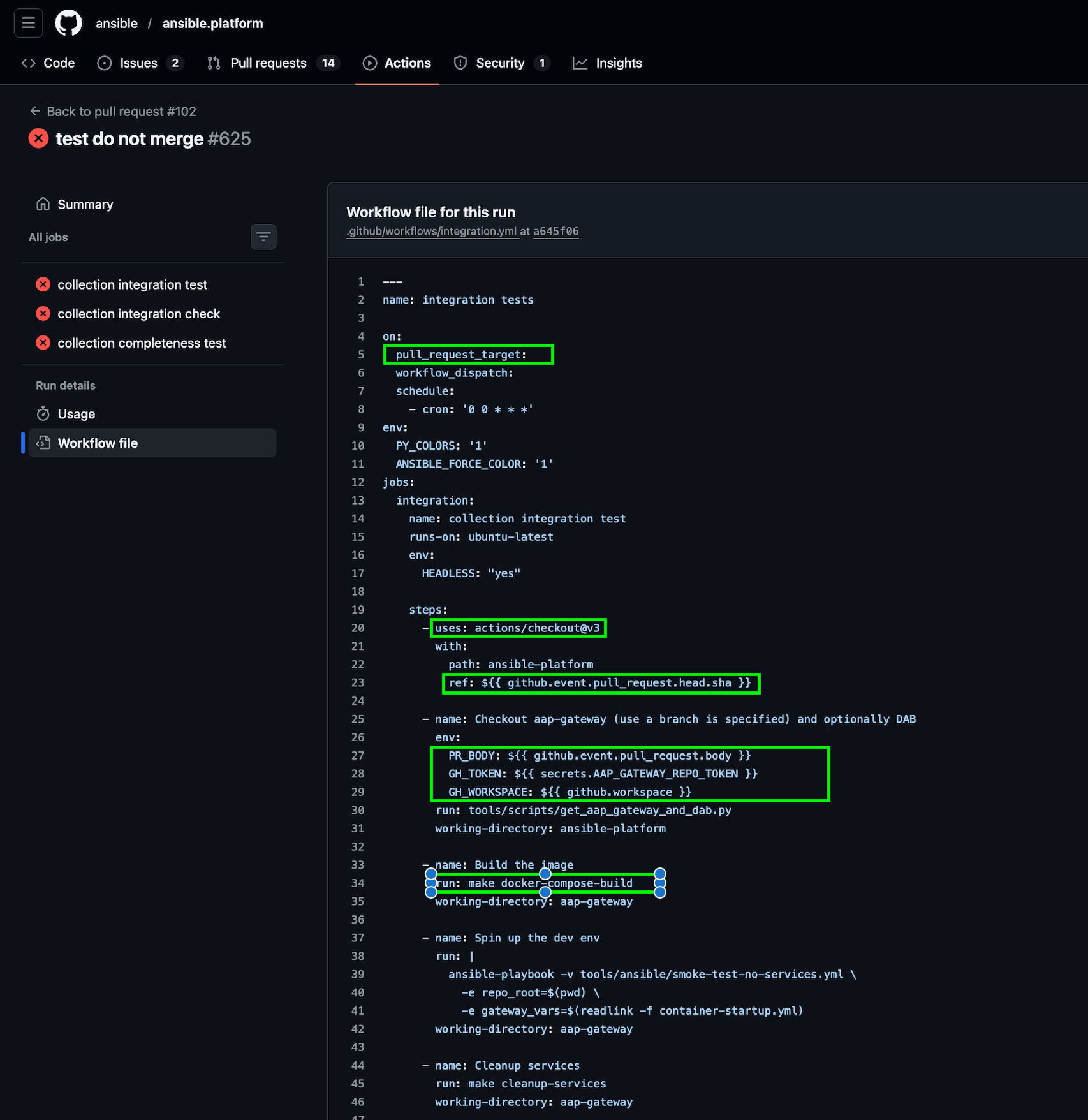Select the Workflow file sidebar entry
The image size is (1088, 1120).
97,443
